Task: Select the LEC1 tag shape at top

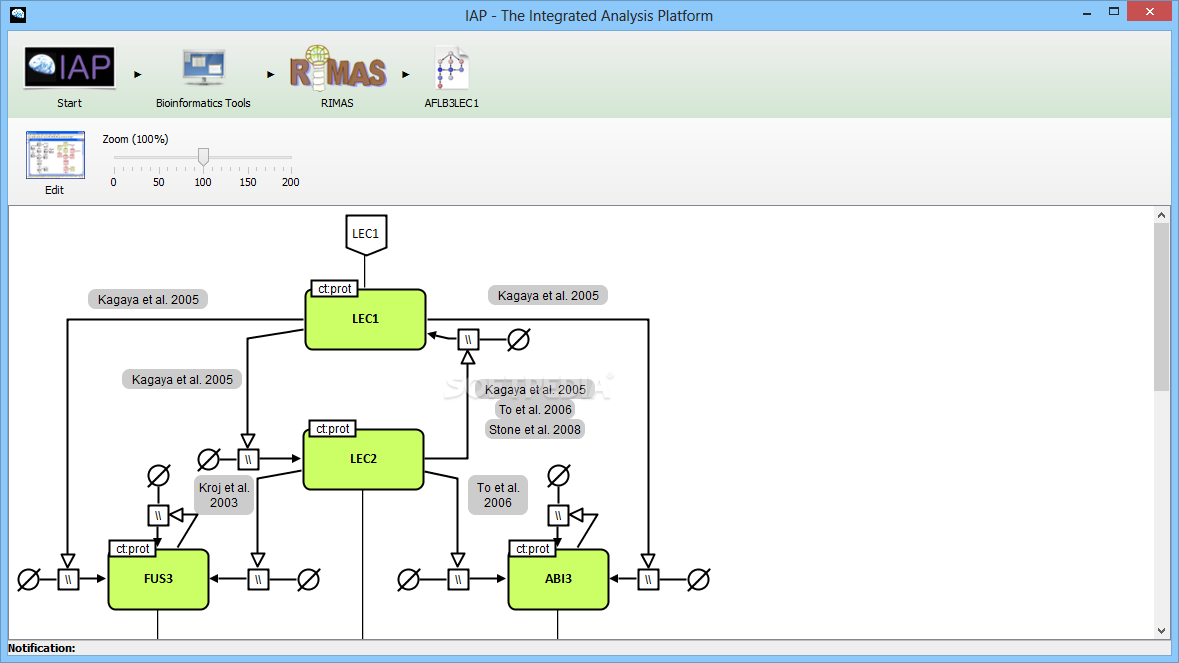Action: [x=366, y=235]
